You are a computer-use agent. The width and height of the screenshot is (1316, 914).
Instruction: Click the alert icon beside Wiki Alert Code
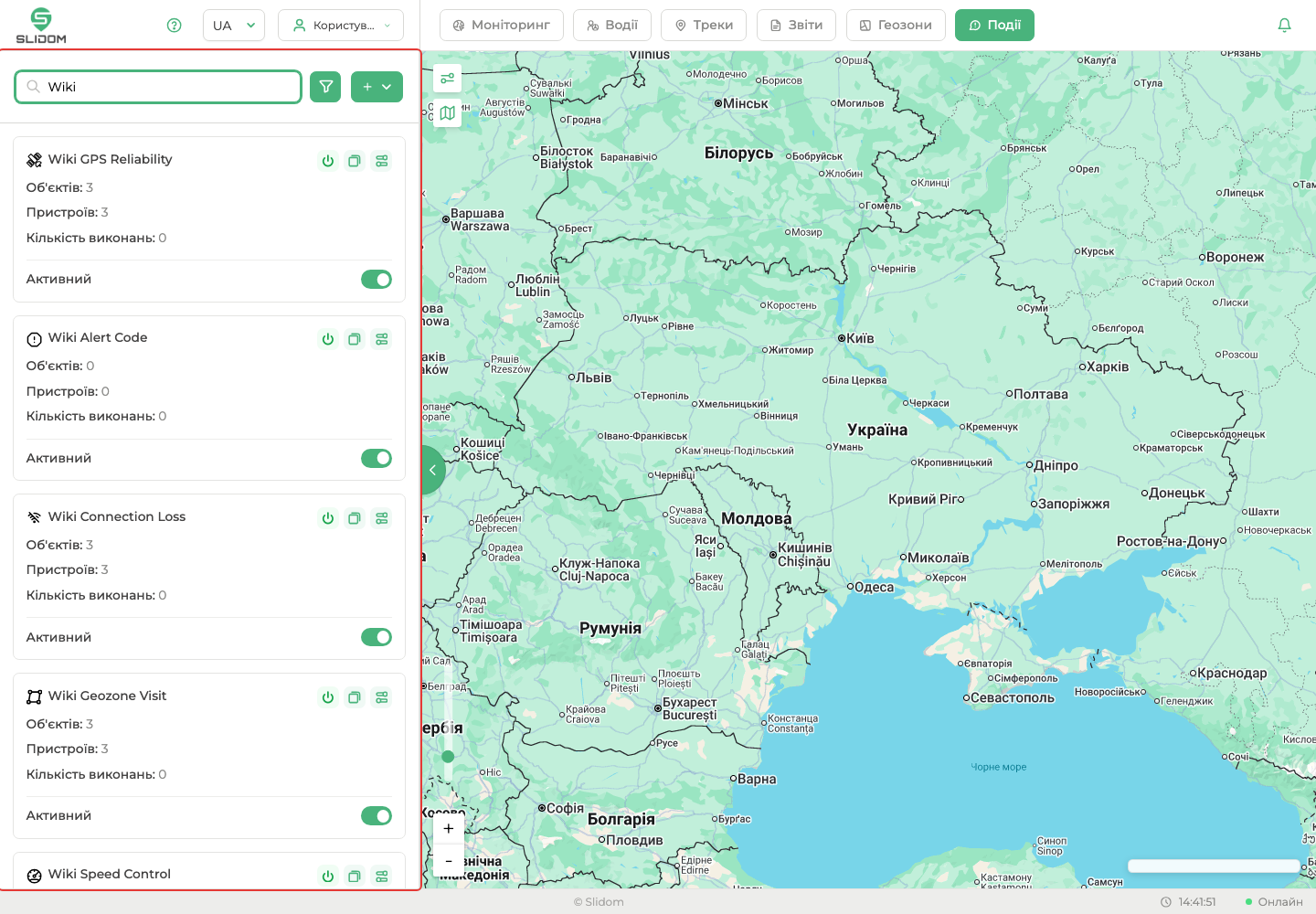click(34, 339)
